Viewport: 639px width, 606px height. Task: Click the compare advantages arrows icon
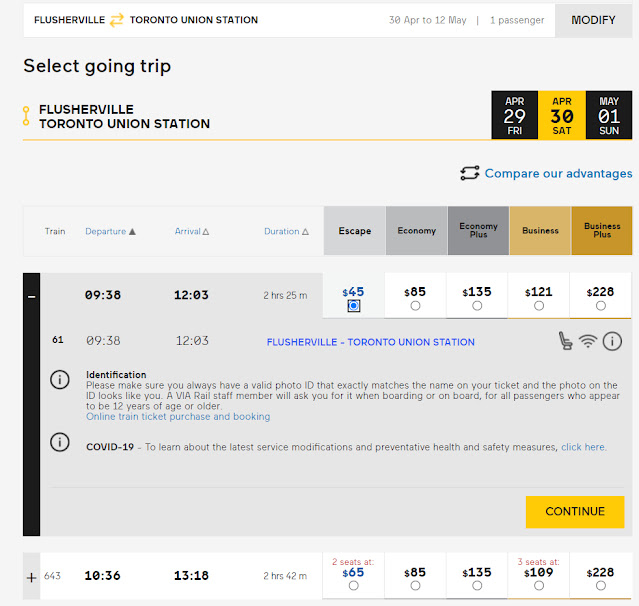coord(470,173)
